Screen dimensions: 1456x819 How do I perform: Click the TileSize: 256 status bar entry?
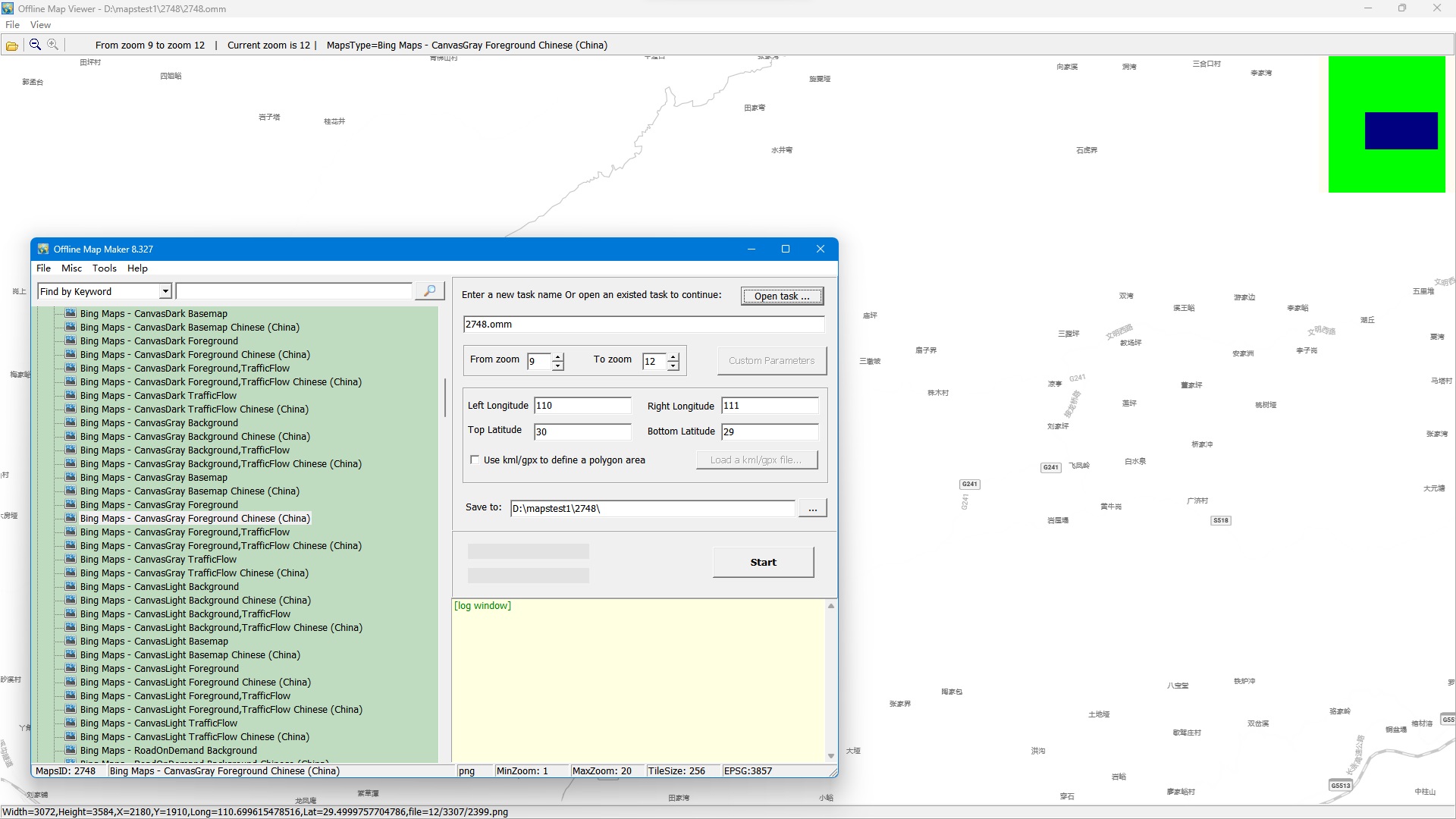click(x=676, y=770)
